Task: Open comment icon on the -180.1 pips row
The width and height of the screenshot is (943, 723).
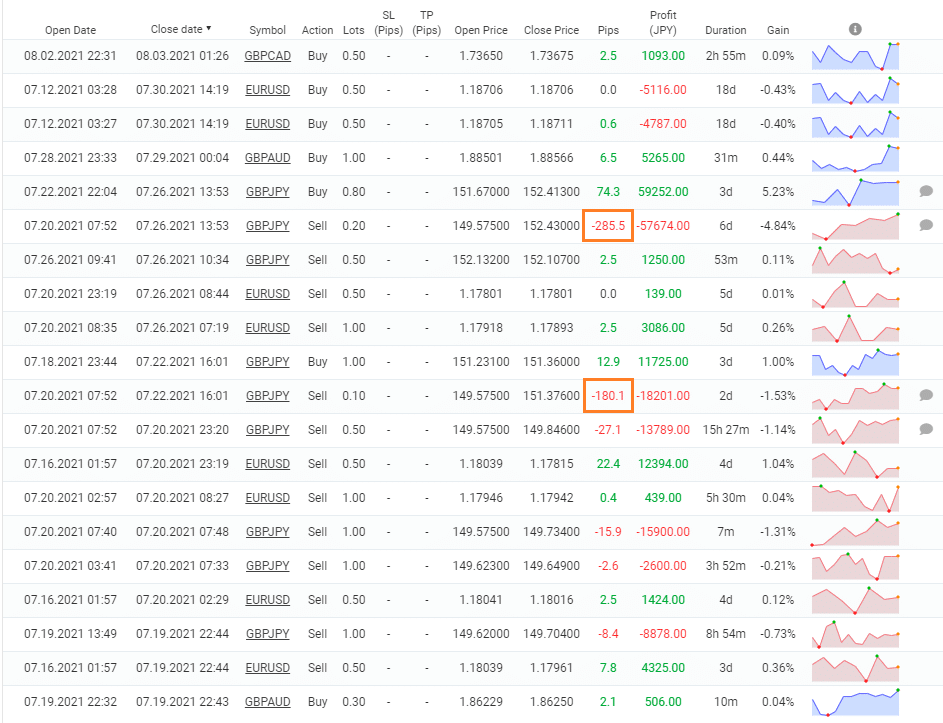Action: click(x=926, y=395)
